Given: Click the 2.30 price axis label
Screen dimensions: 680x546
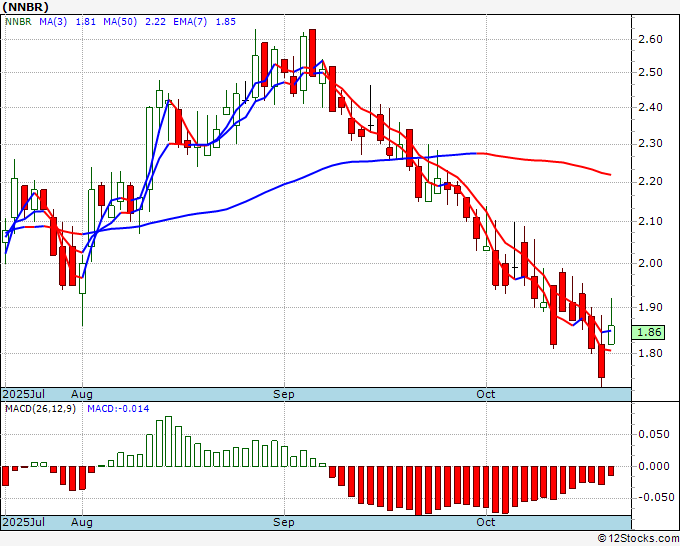Looking at the screenshot, I should pos(651,144).
